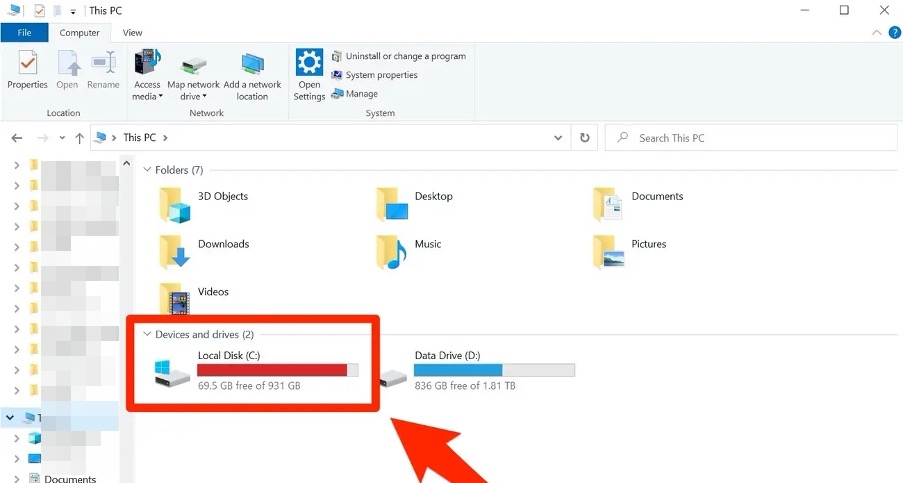The image size is (904, 483).
Task: Switch to the View ribbon tab
Action: click(x=132, y=32)
